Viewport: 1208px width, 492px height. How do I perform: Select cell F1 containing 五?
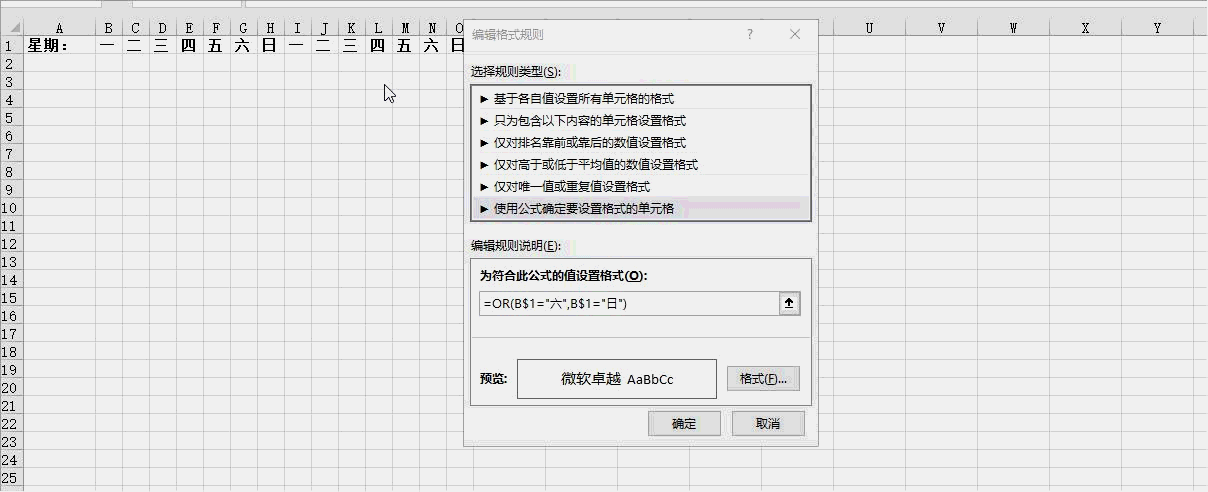tap(216, 45)
